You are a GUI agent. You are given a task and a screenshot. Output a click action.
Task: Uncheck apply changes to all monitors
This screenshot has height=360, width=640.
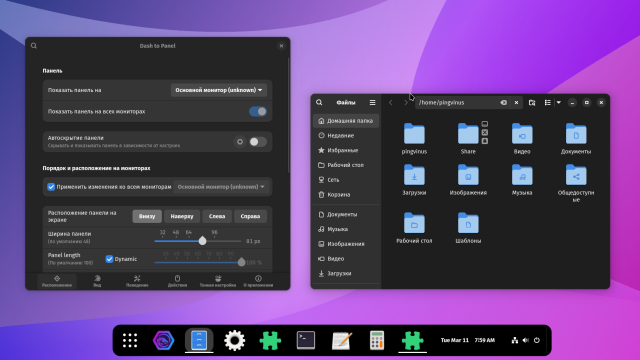[x=51, y=187]
